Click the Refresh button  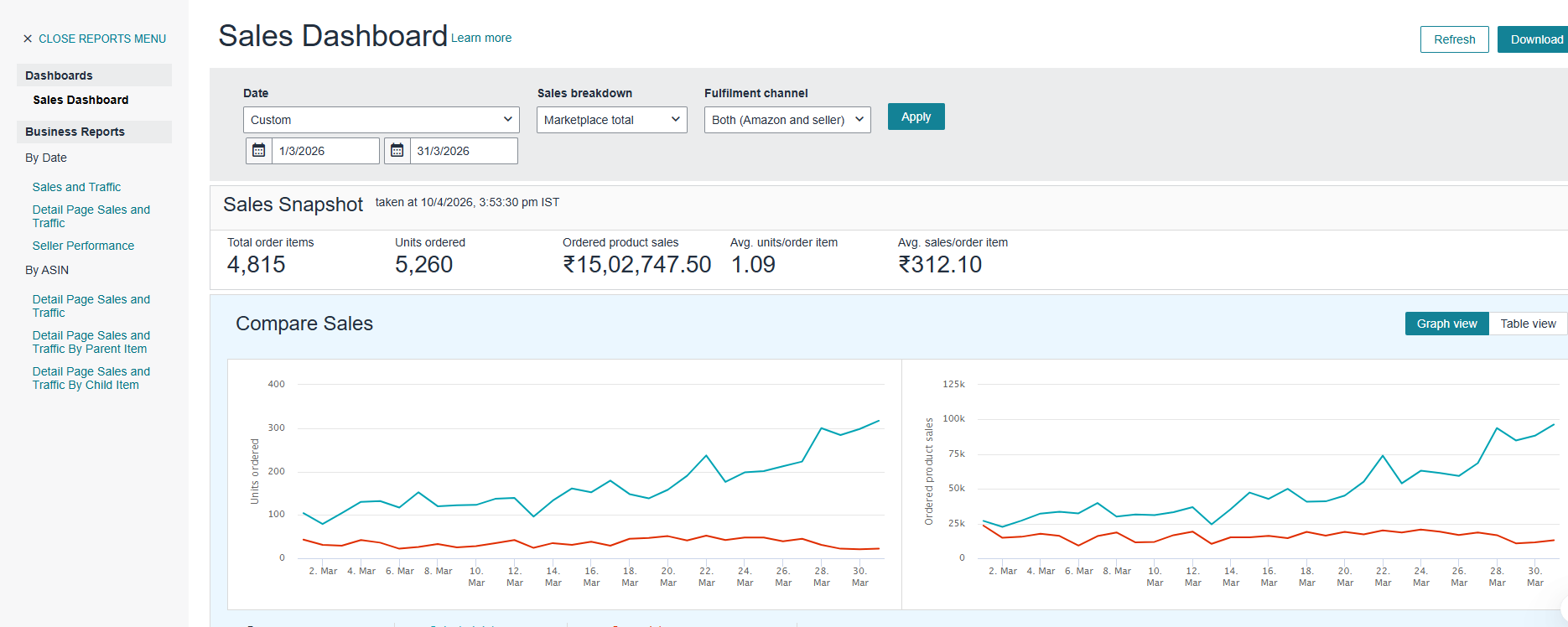coord(1454,39)
